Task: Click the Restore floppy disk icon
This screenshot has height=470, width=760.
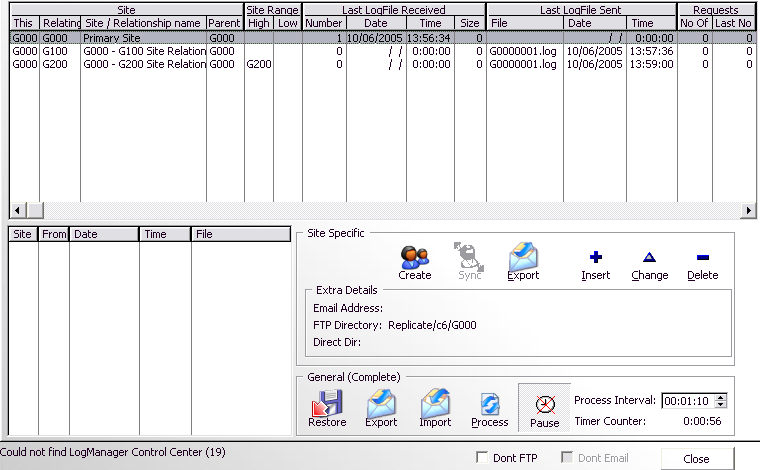Action: [327, 404]
